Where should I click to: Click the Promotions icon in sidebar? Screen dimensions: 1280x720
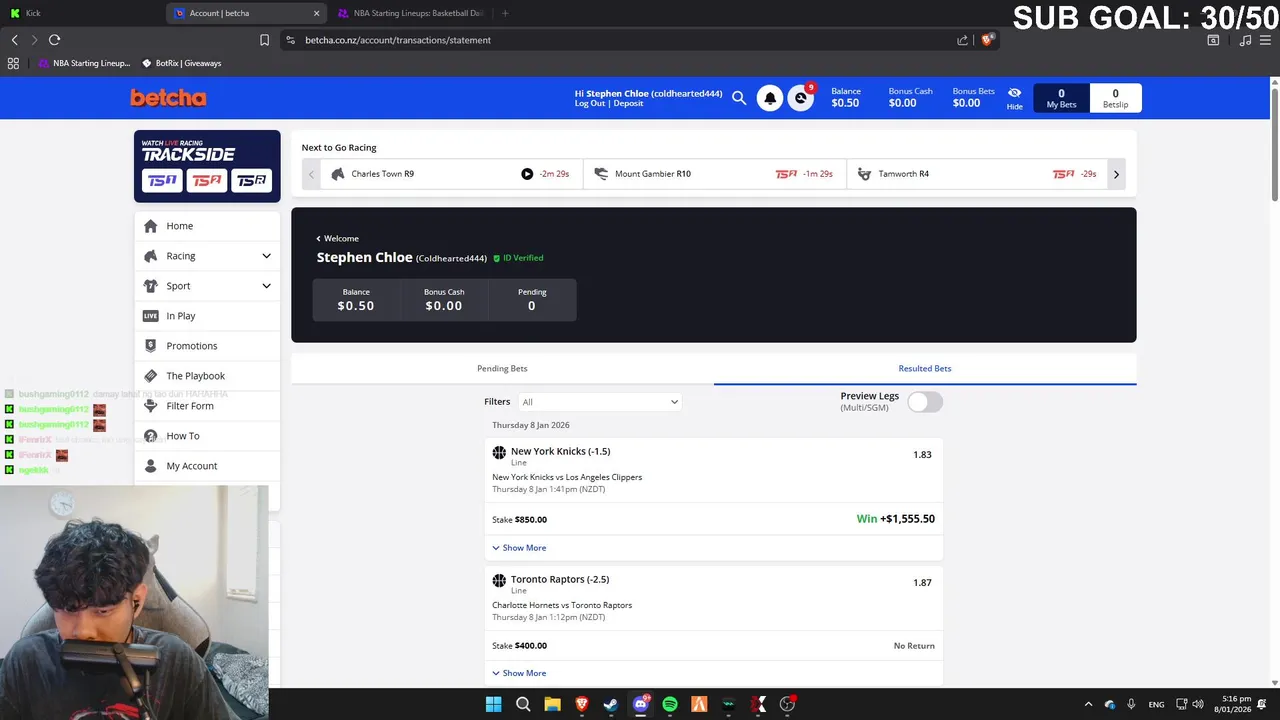(x=151, y=346)
